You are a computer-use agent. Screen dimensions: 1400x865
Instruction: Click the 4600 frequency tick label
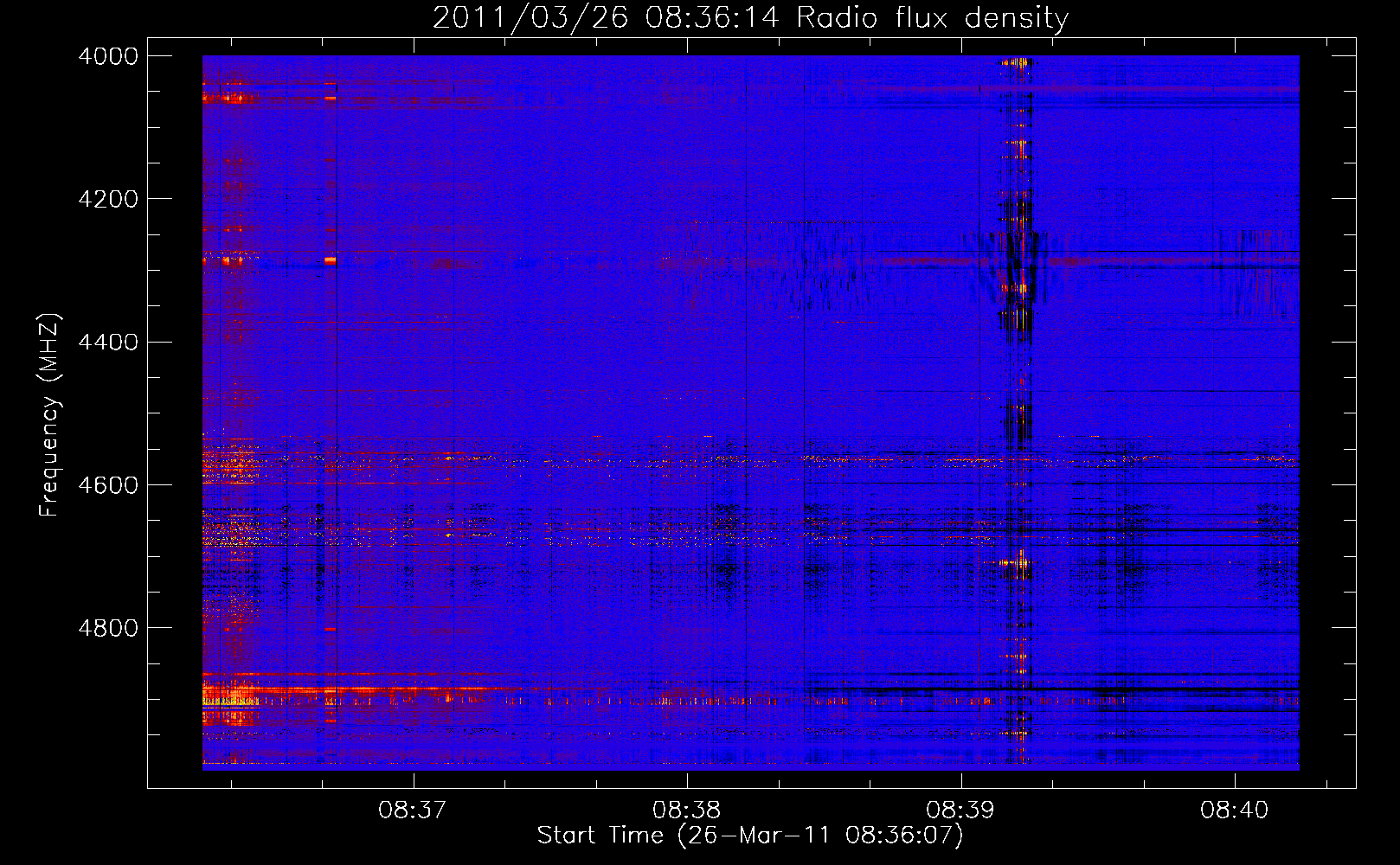[x=108, y=485]
